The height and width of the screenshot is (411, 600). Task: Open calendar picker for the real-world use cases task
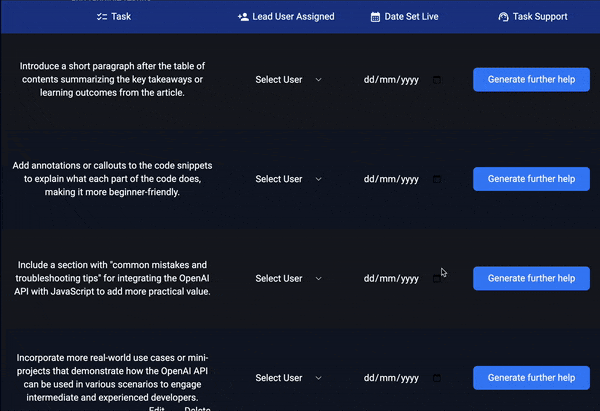(437, 378)
